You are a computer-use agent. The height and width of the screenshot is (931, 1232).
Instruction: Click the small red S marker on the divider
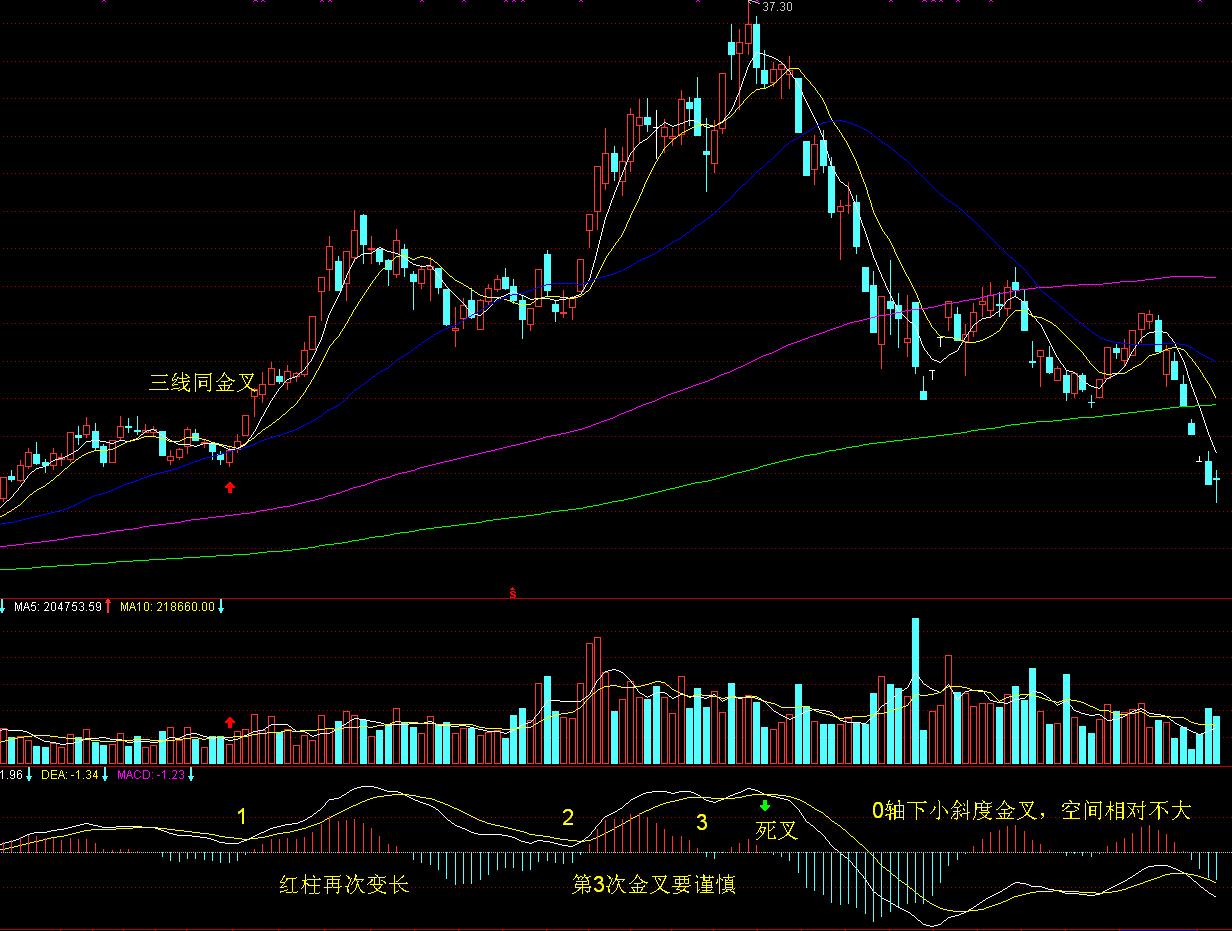tap(513, 593)
